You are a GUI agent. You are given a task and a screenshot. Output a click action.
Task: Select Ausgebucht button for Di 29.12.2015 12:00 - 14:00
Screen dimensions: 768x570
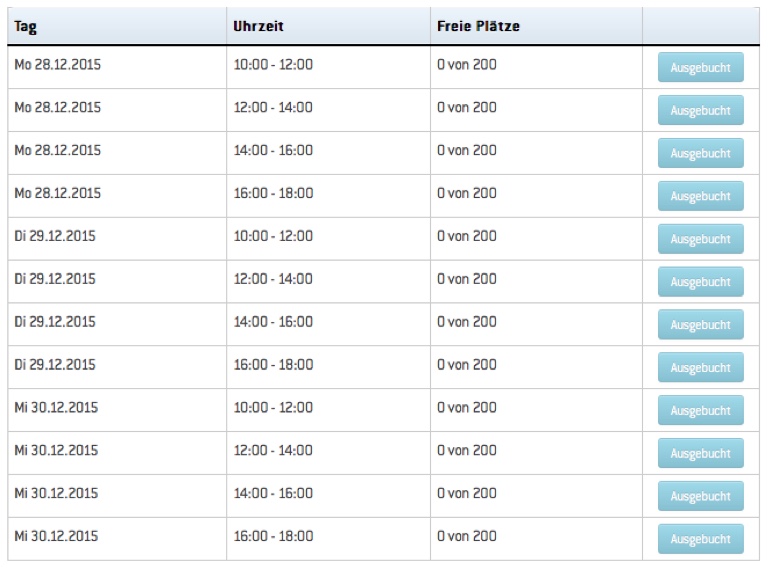pyautogui.click(x=700, y=283)
